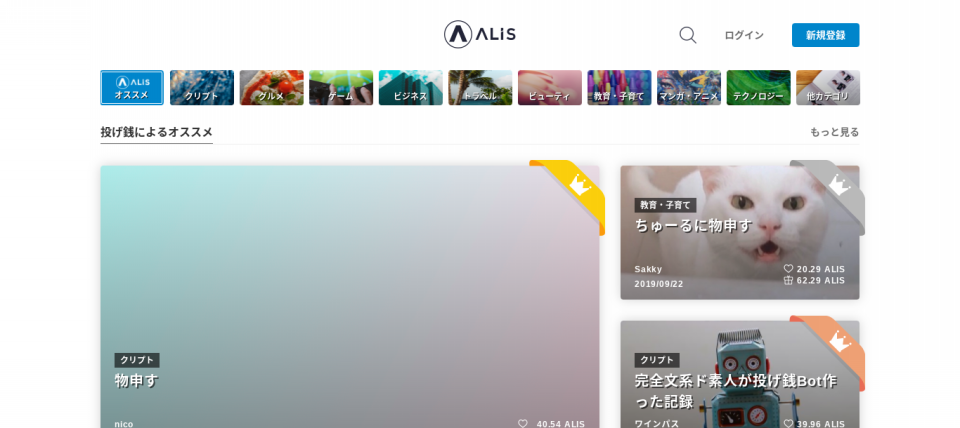Select the テクノロジー category tab

(x=759, y=88)
